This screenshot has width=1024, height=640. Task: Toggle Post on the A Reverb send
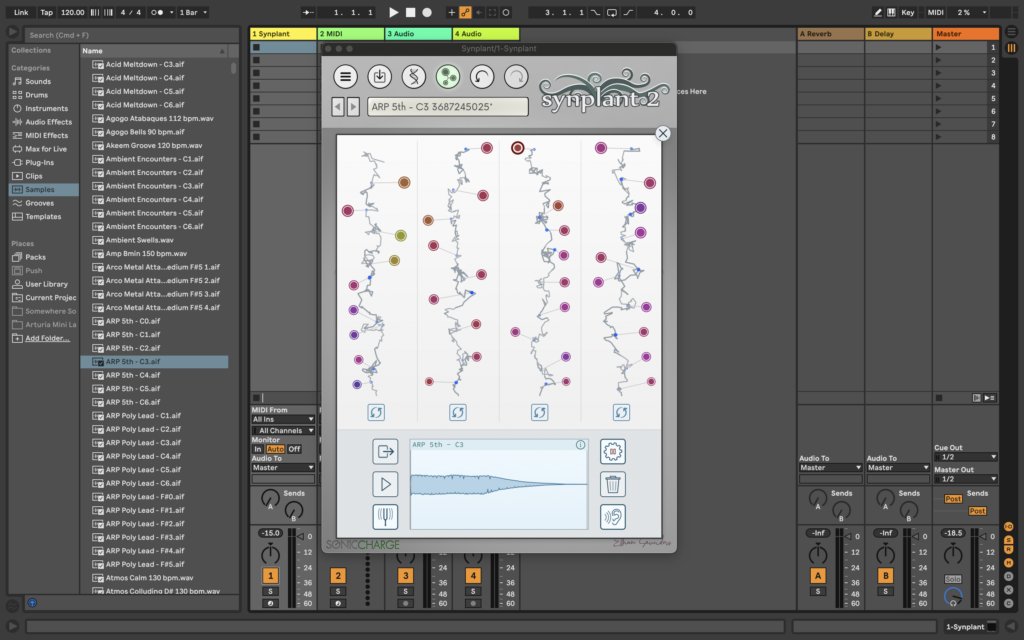pos(953,499)
